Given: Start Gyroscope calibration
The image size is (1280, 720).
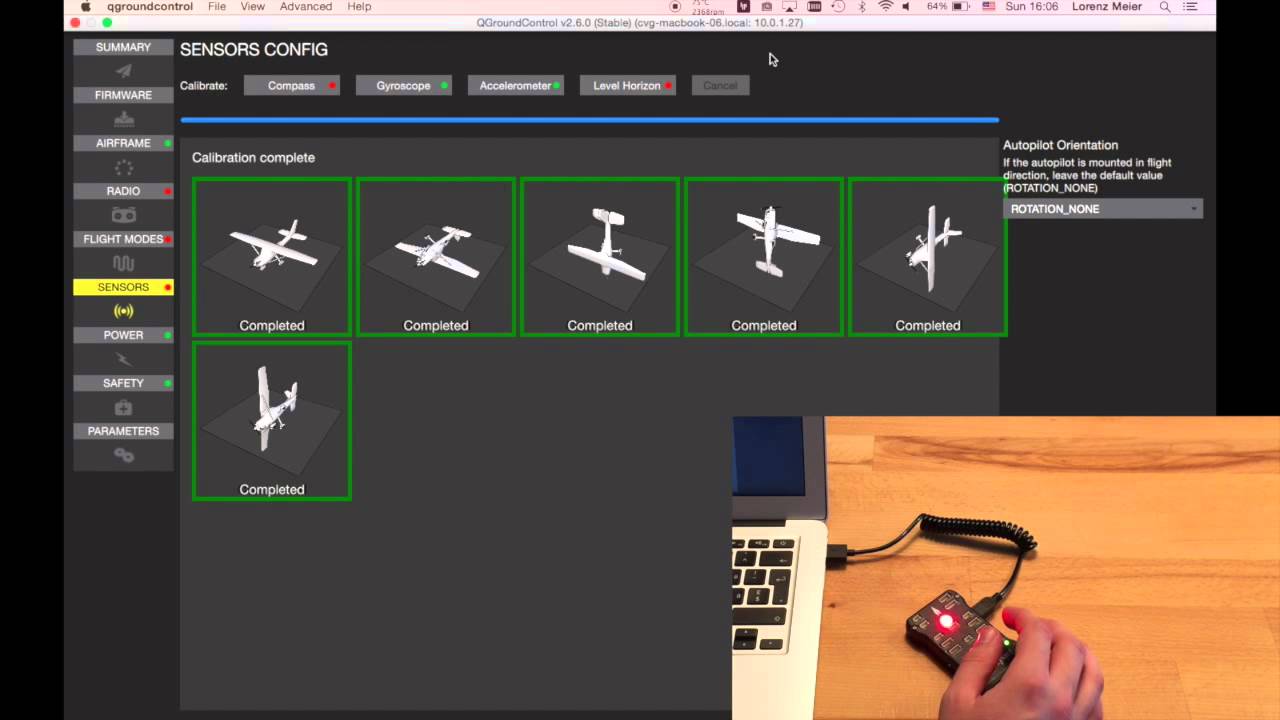Looking at the screenshot, I should pyautogui.click(x=403, y=85).
